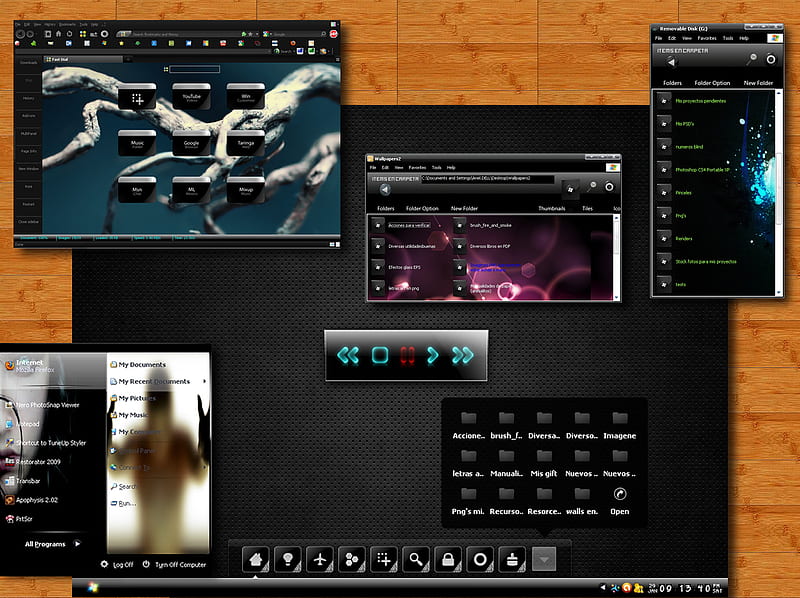Open the brush_f.. stack folder
This screenshot has width=800, height=598.
(506, 425)
